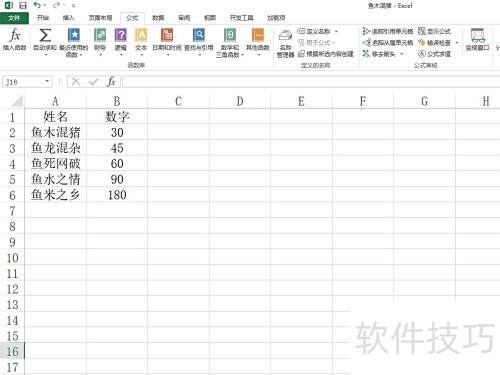Select cell with value 45
Screen dimensions: 500x375
[117, 148]
